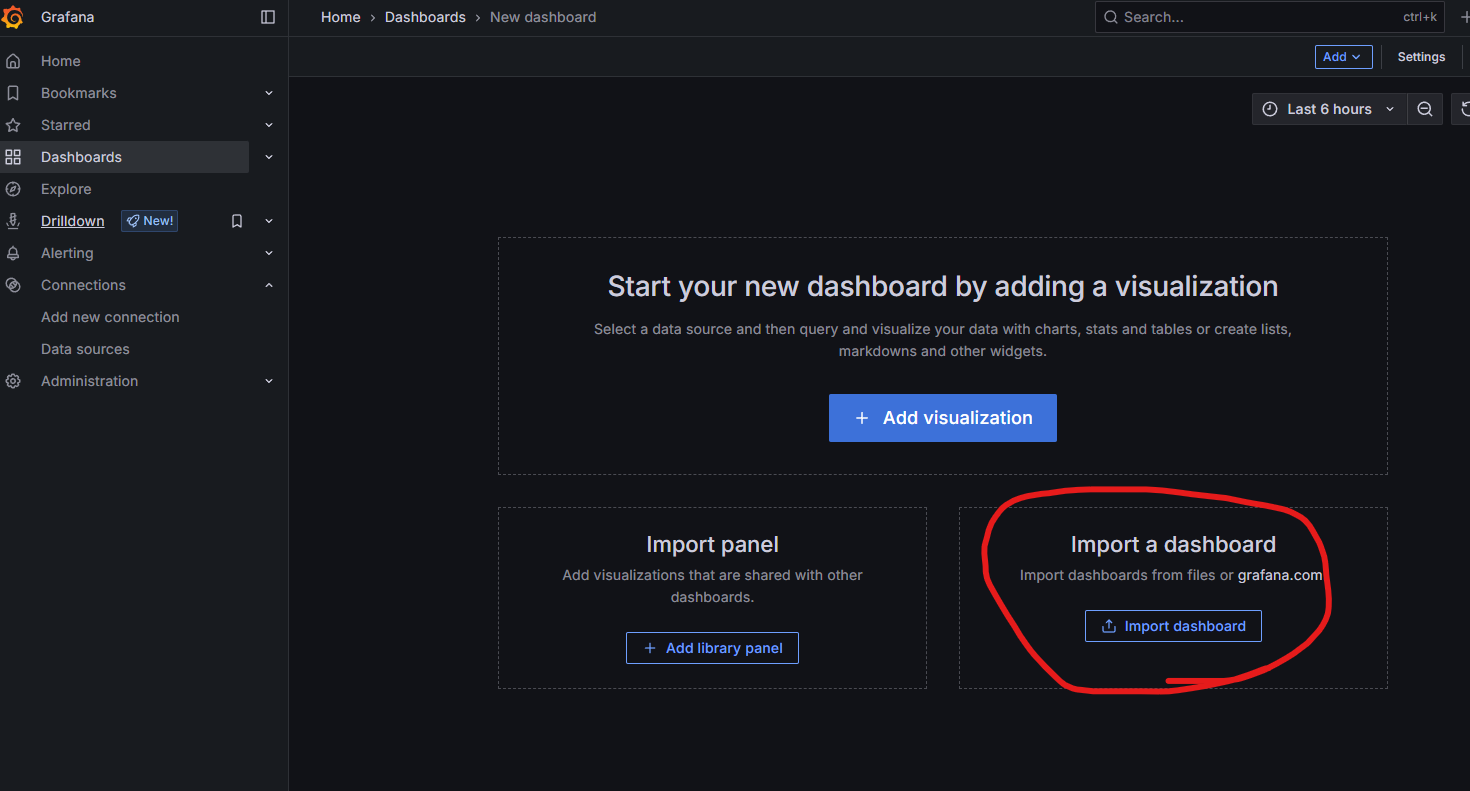1470x791 pixels.
Task: Open dashboard Settings
Action: [1421, 57]
